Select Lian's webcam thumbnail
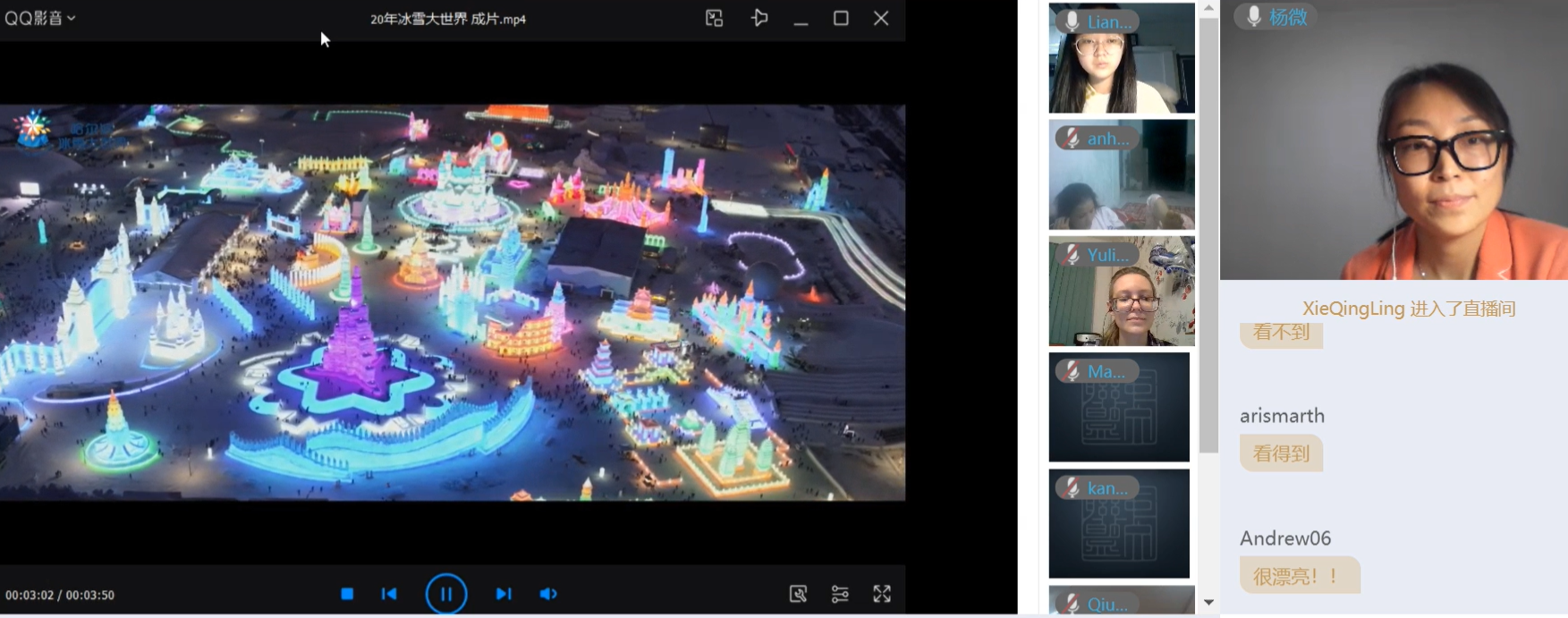The height and width of the screenshot is (618, 1568). click(1122, 58)
